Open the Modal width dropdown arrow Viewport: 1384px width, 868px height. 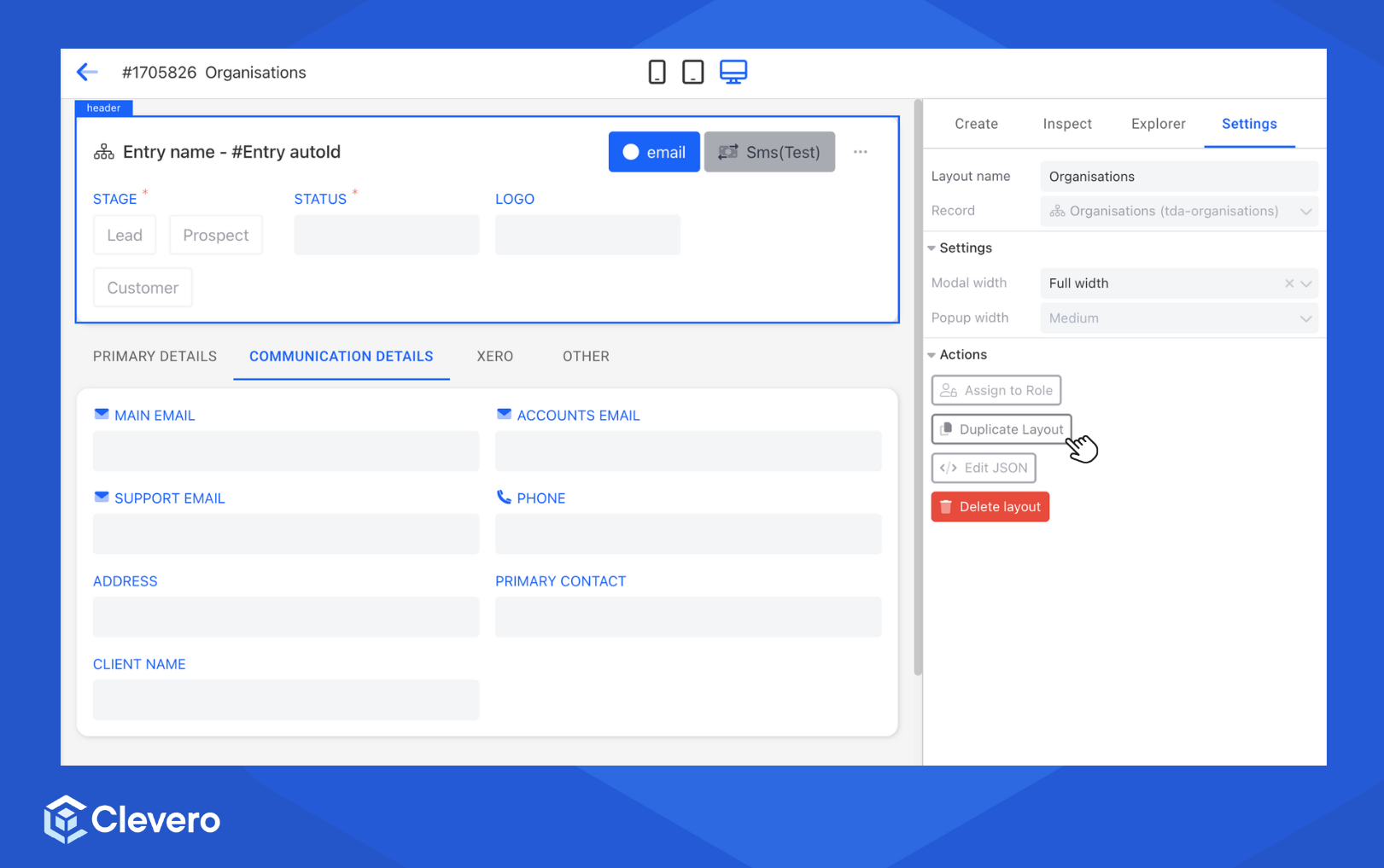coord(1306,283)
